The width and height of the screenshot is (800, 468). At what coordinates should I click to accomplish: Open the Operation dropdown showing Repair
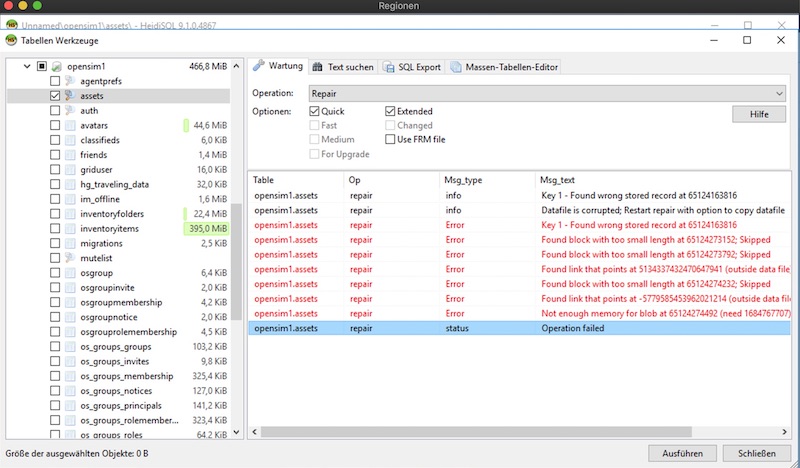(545, 92)
